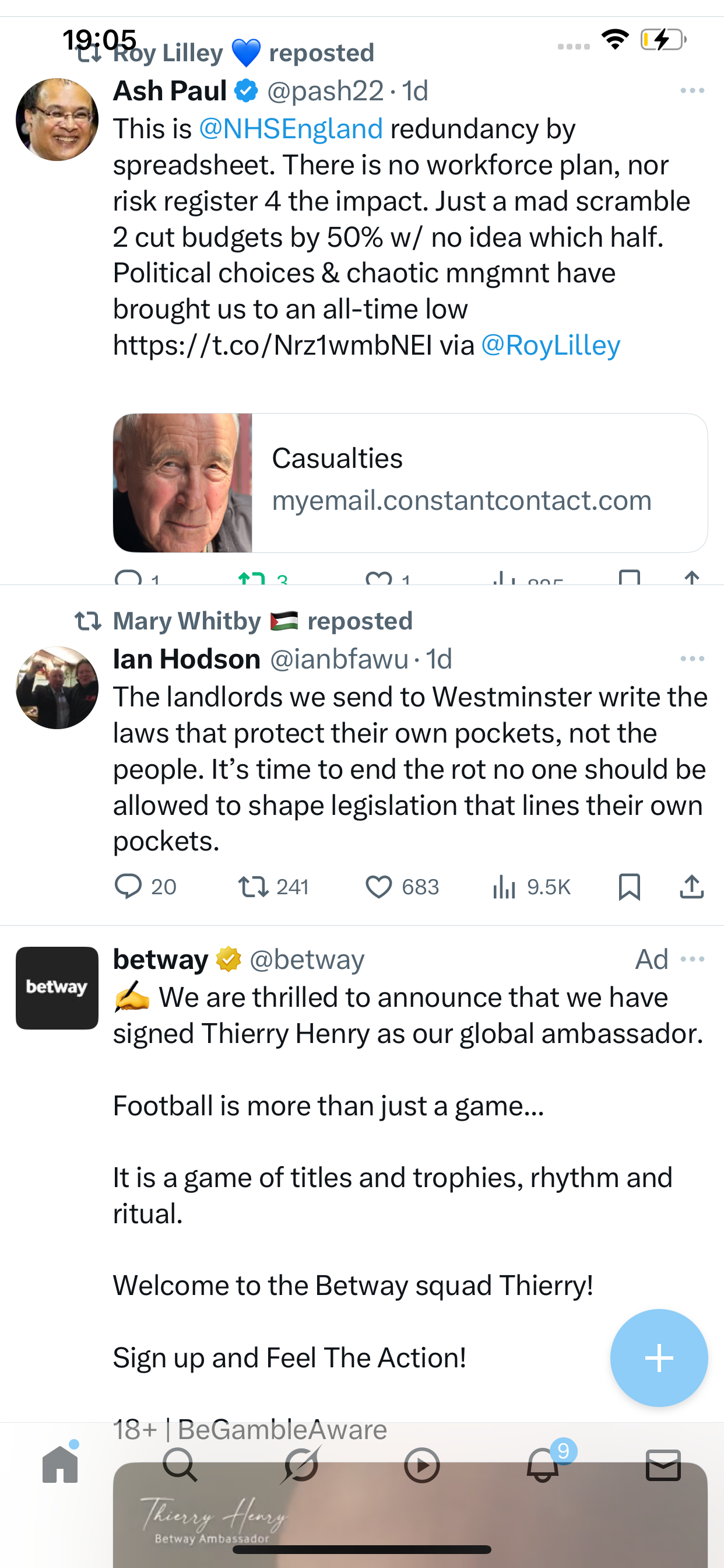Screen dimensions: 724x1568
Task: Reply to Ian Hodson's landlords post
Action: pyautogui.click(x=128, y=886)
